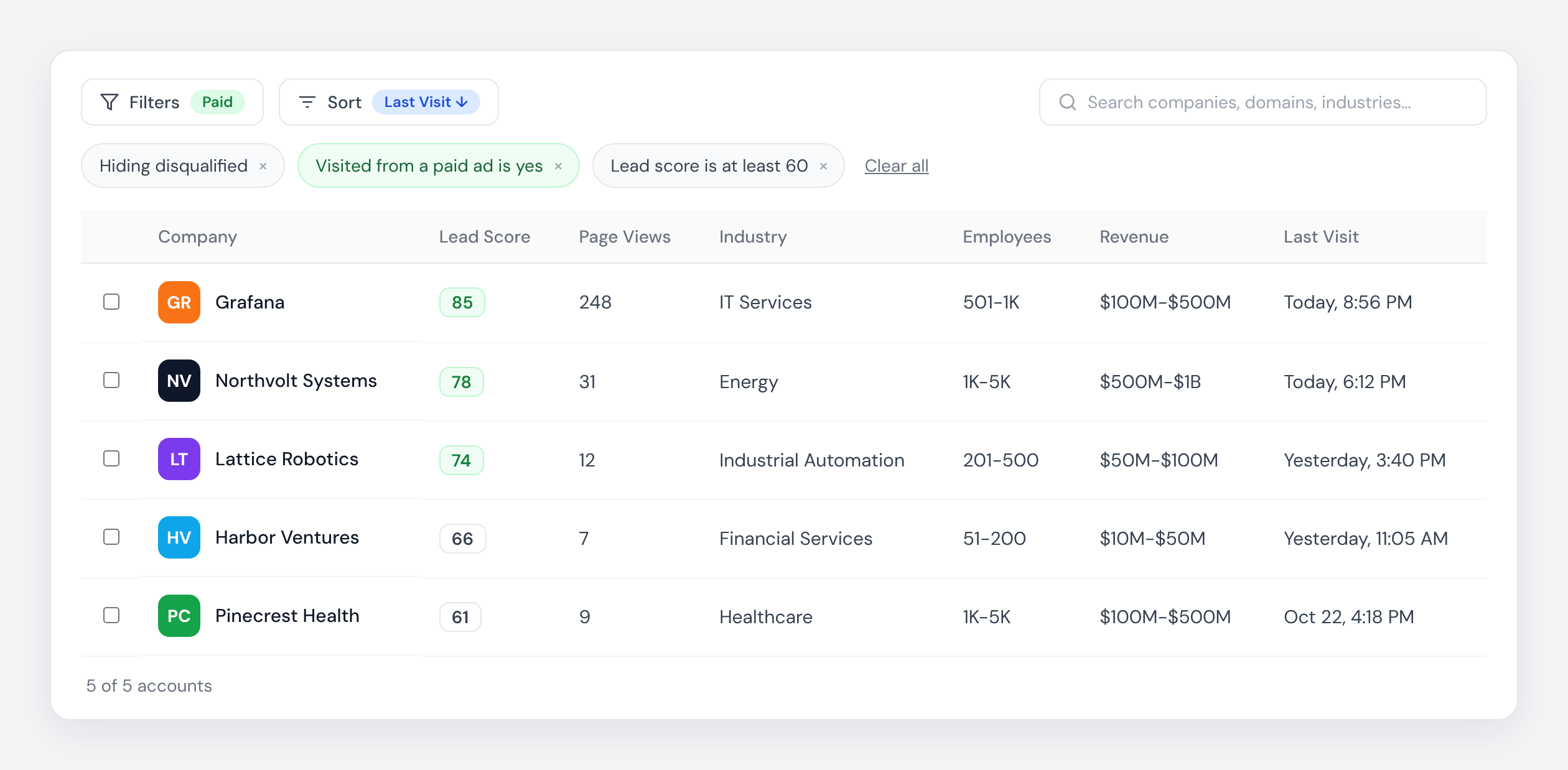Click the Clear all link
Screen dimensions: 1568x770
(x=897, y=166)
